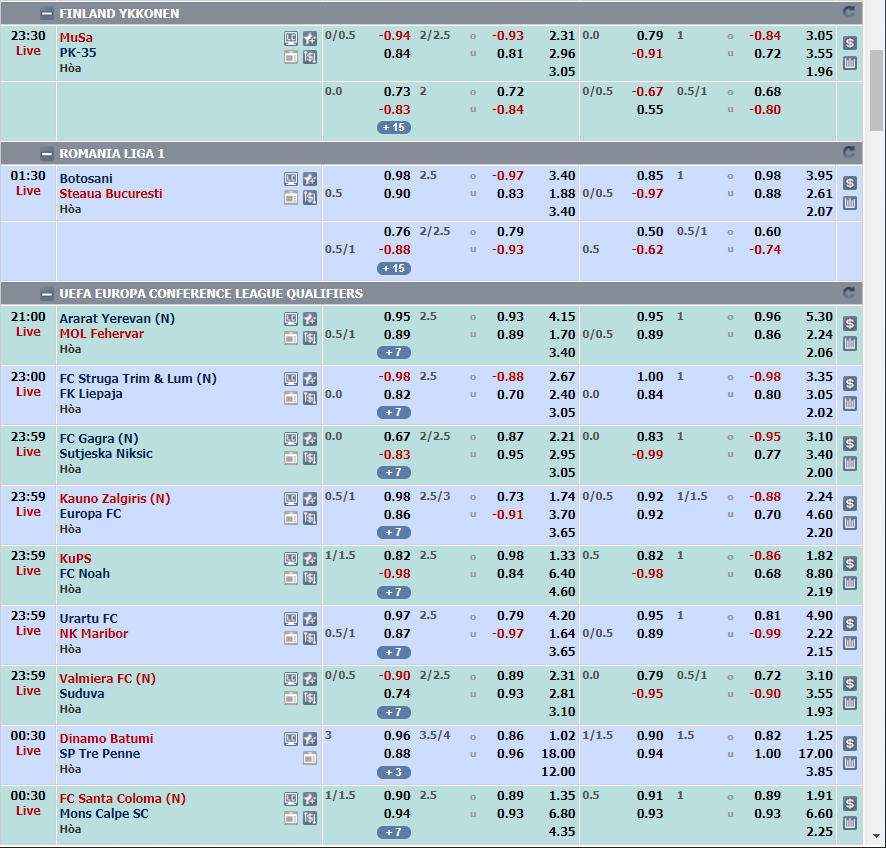
Task: Open live centre for Botosani match
Action: click(290, 179)
